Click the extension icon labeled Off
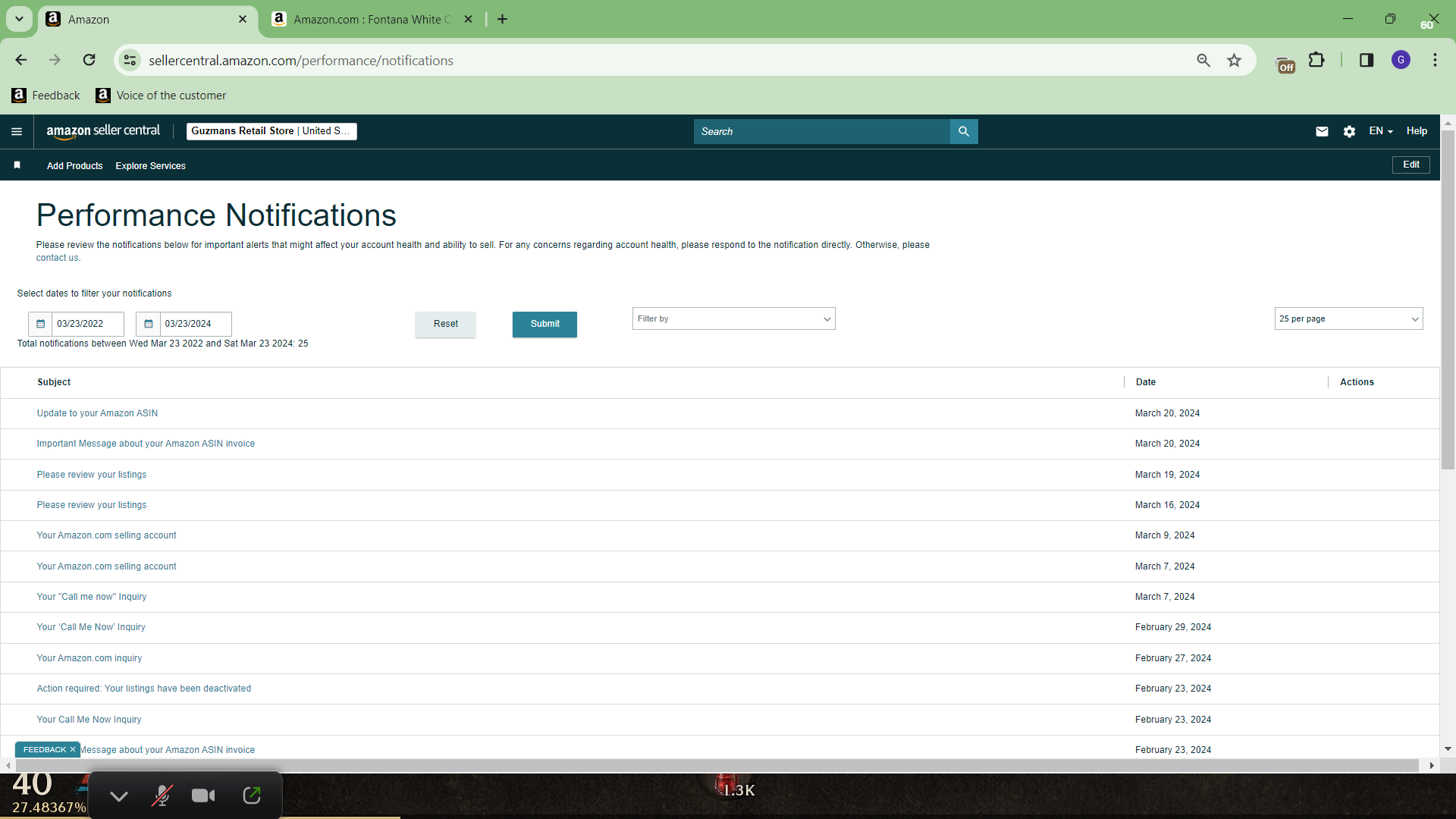 pos(1285,64)
